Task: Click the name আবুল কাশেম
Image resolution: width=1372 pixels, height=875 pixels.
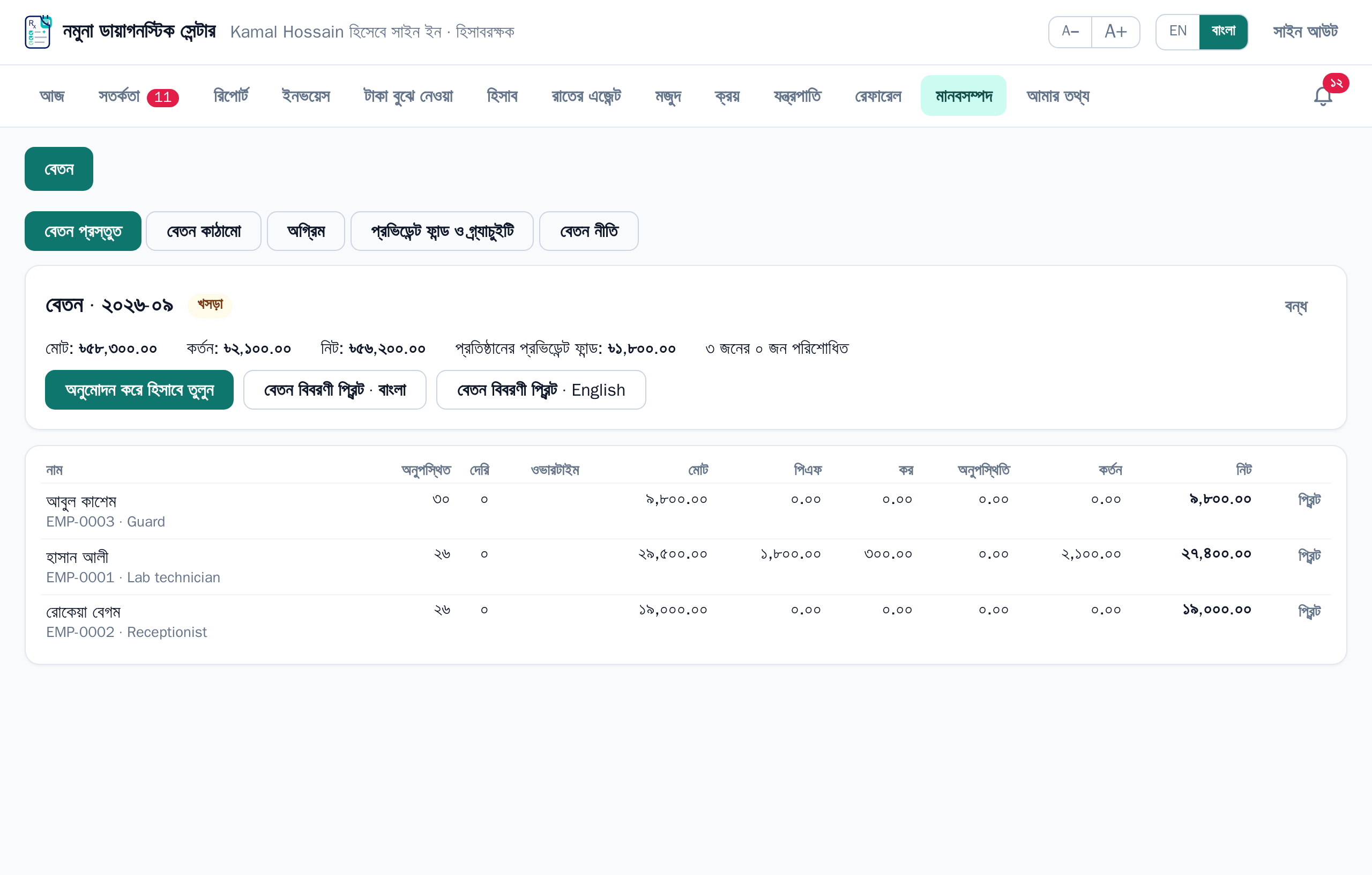Action: click(x=81, y=502)
